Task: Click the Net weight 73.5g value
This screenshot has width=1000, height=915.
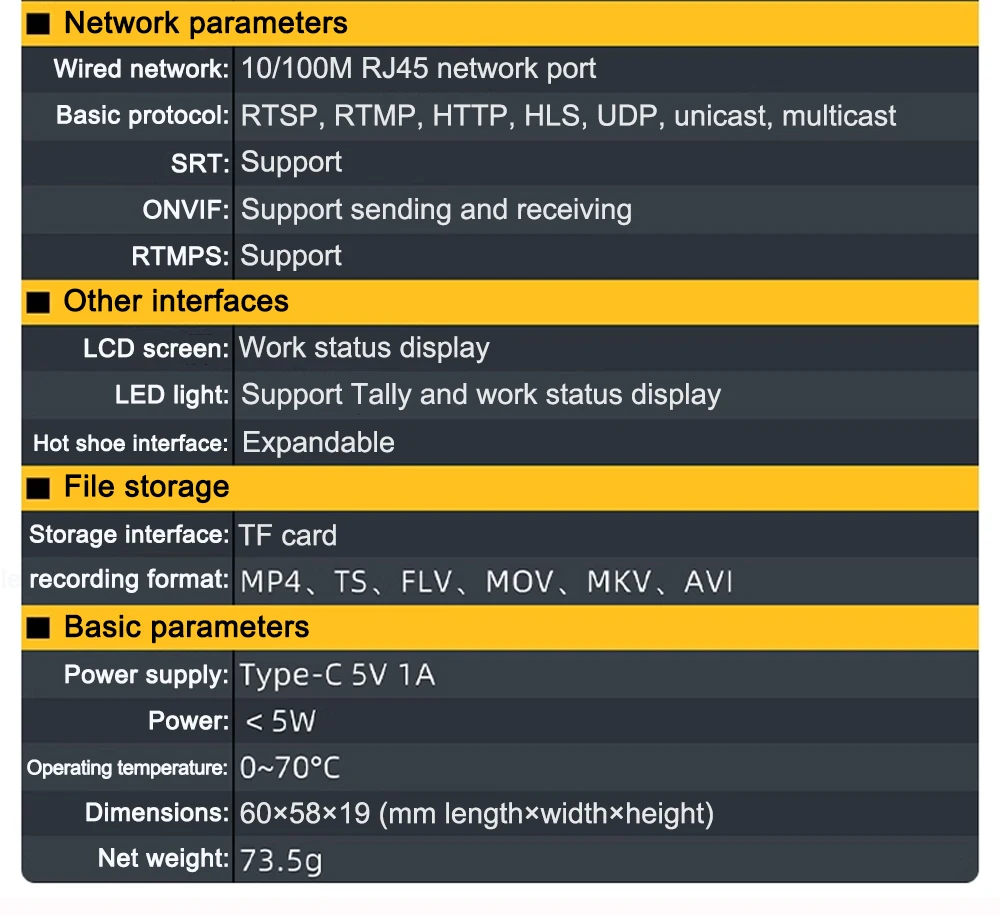Action: pyautogui.click(x=281, y=860)
